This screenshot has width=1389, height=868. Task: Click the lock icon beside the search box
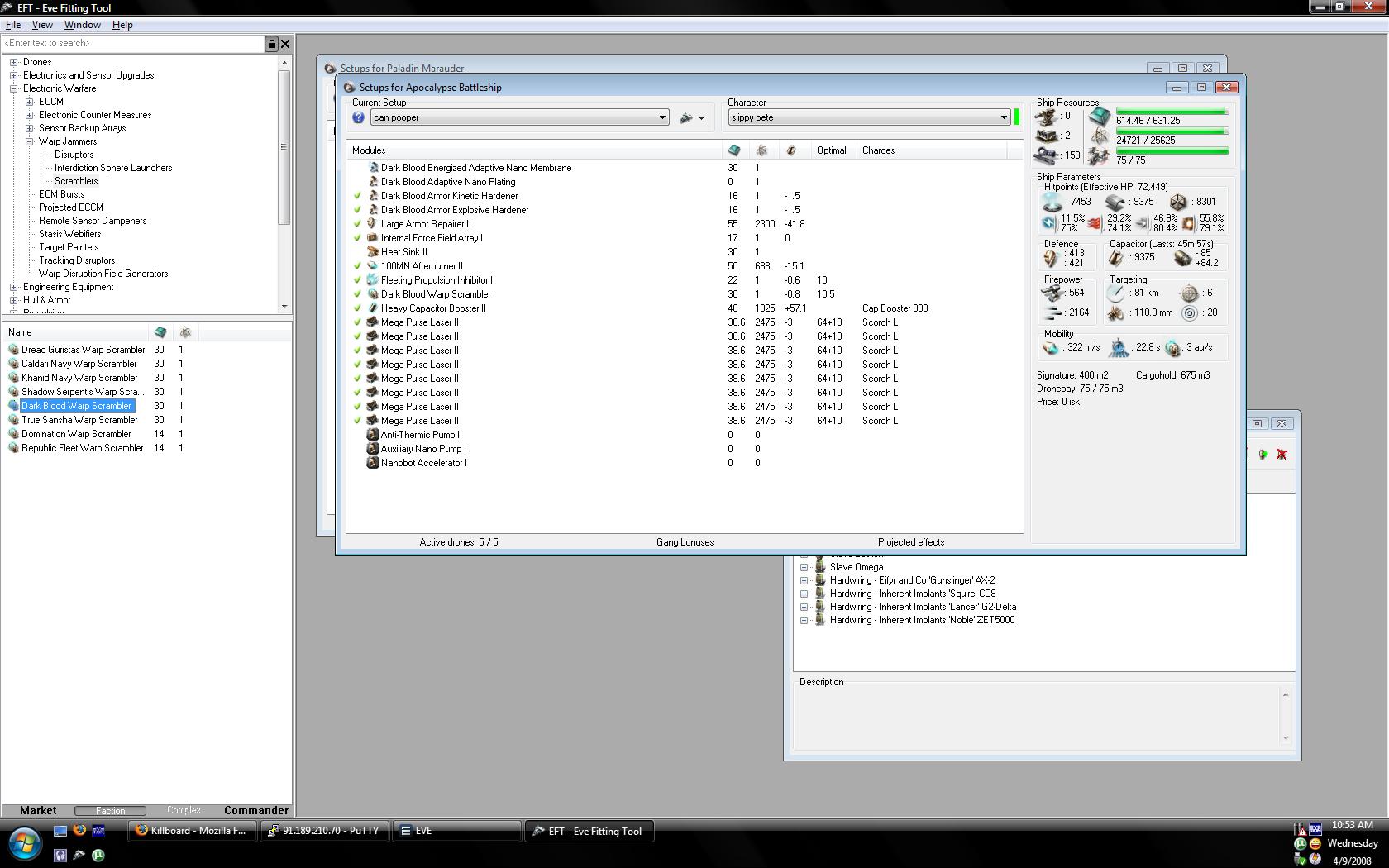pos(271,44)
